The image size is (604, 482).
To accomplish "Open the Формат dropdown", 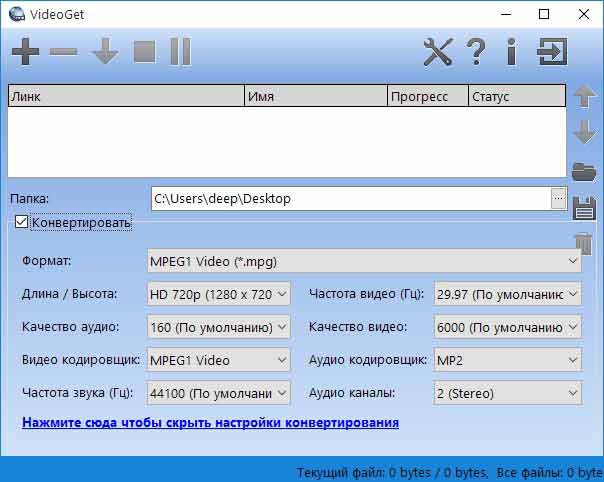I will click(x=364, y=261).
